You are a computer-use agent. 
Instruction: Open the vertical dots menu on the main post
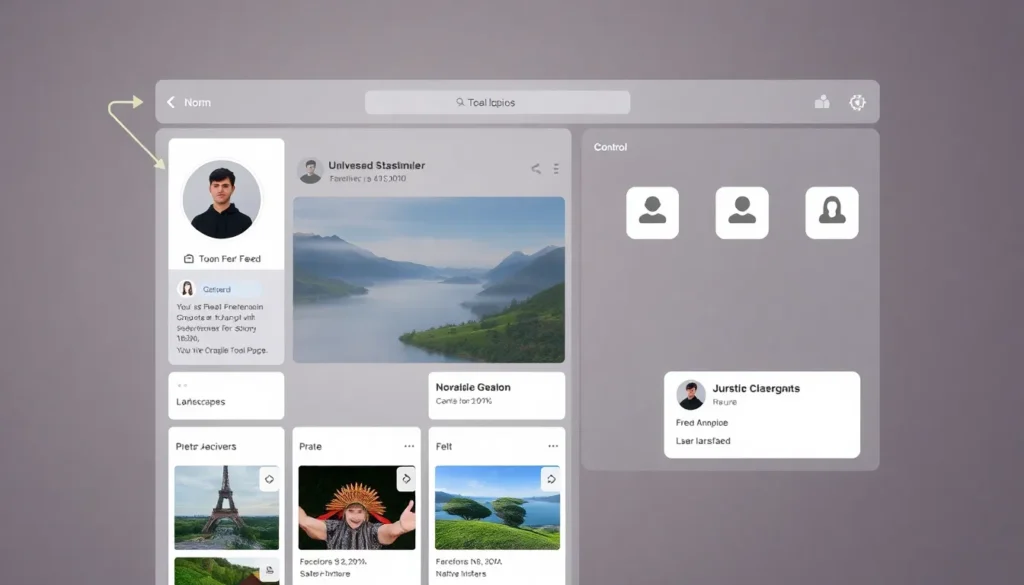(x=556, y=169)
